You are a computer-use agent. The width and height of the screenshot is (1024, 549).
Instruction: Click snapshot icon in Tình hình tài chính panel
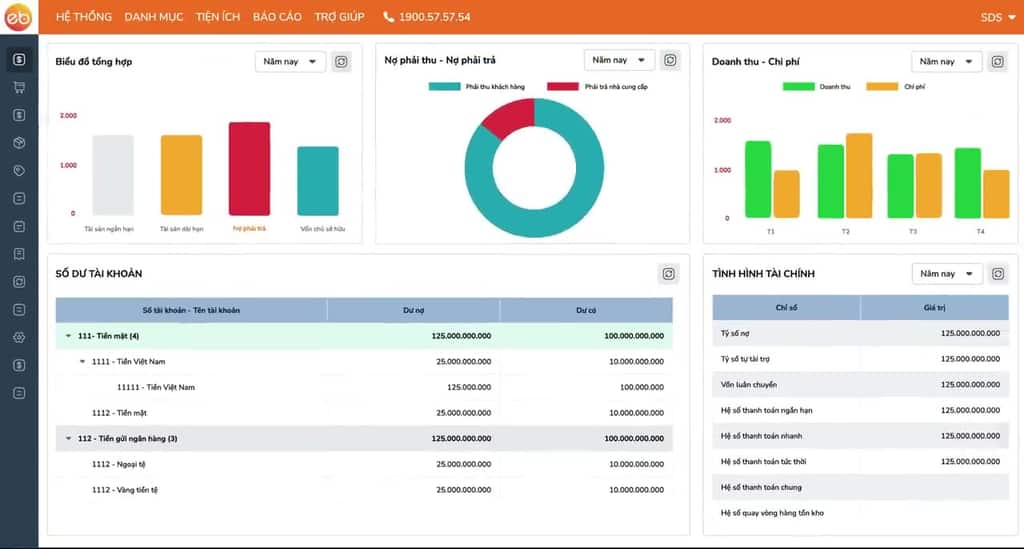998,274
